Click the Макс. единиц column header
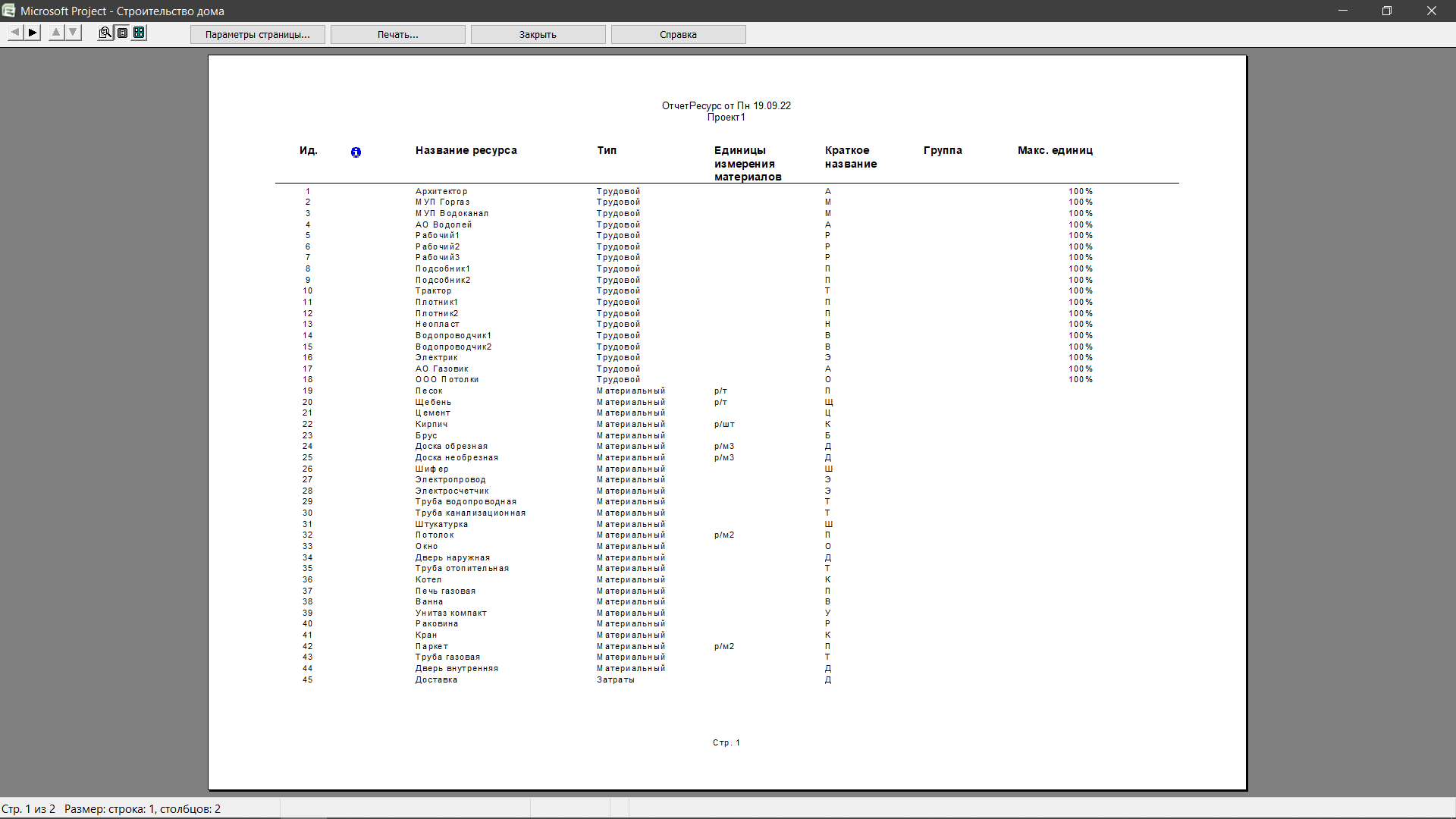Screen dimensions: 1456x819 click(1055, 150)
